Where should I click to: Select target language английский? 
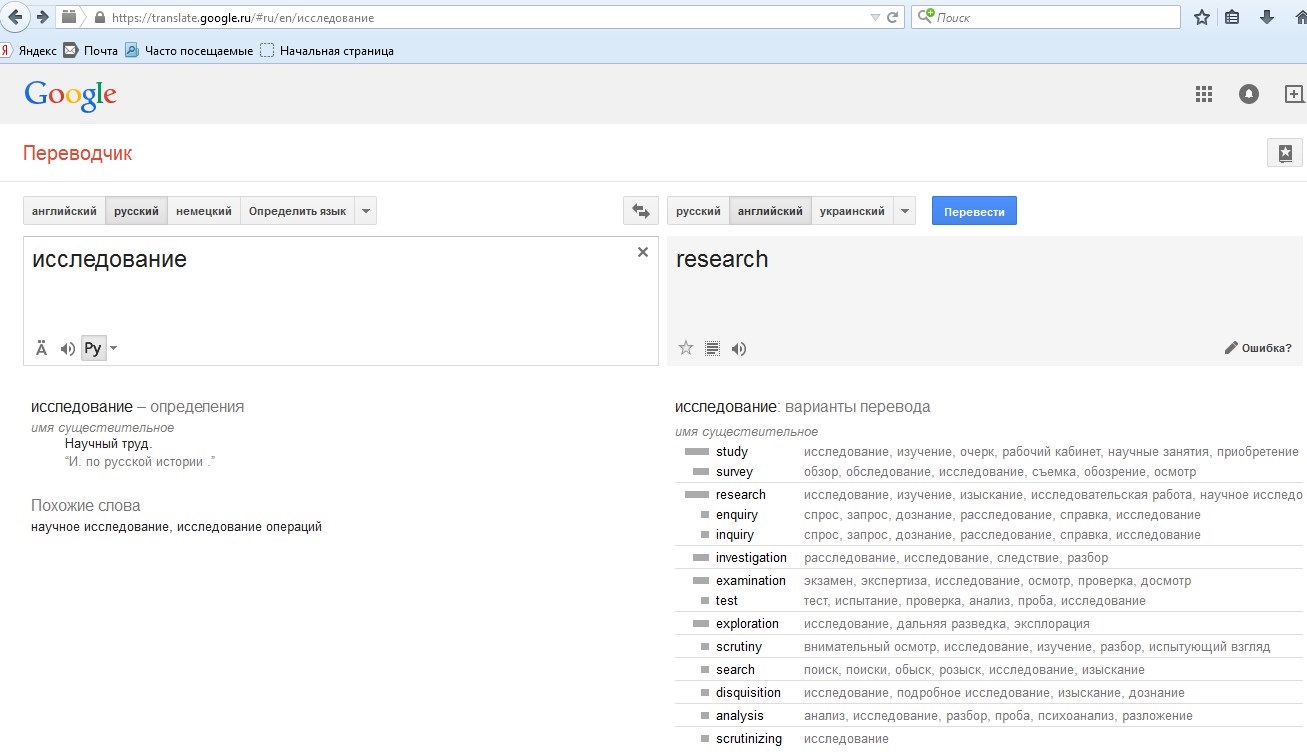click(770, 211)
